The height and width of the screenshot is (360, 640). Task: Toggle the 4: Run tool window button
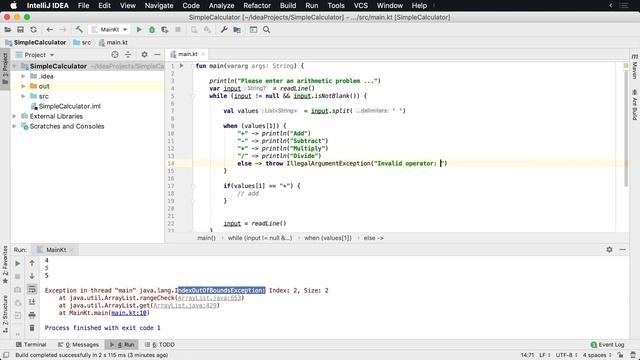(x=122, y=344)
